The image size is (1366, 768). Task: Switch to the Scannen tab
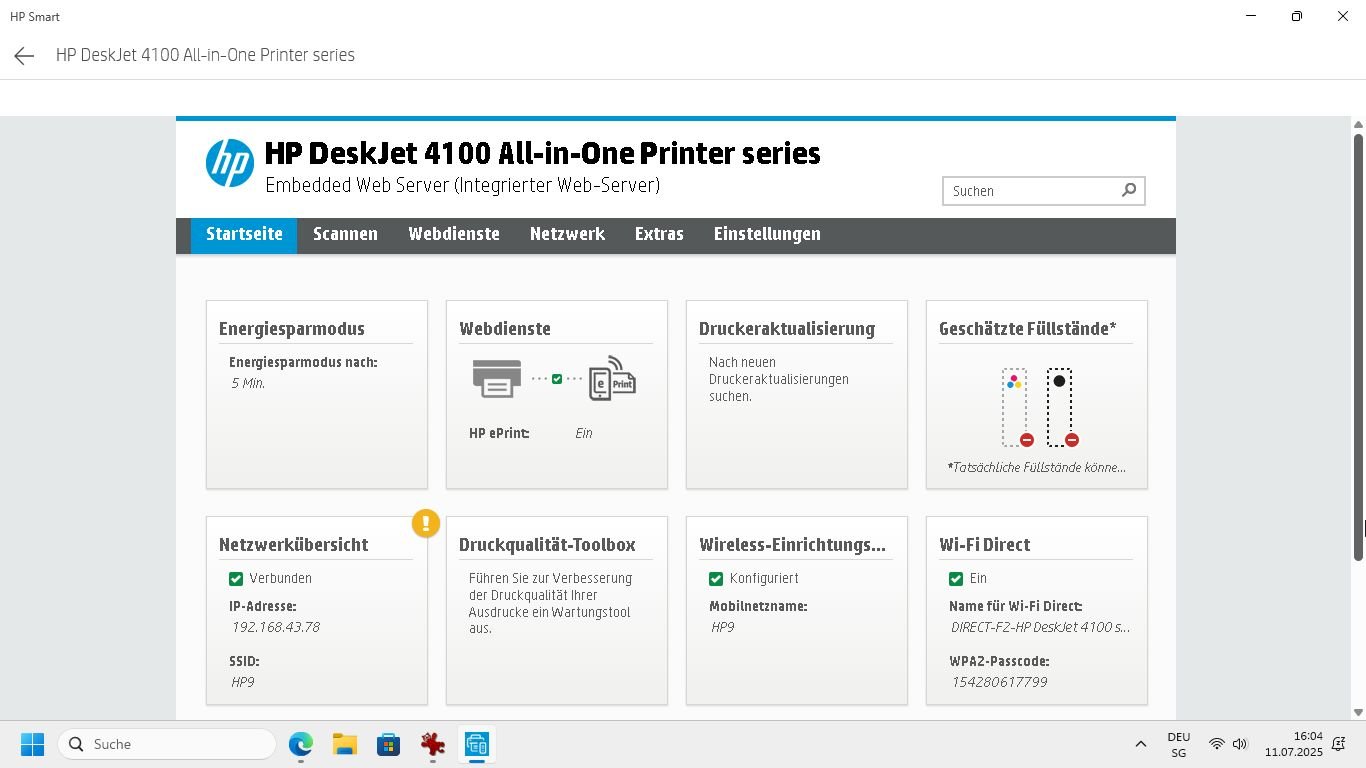345,234
